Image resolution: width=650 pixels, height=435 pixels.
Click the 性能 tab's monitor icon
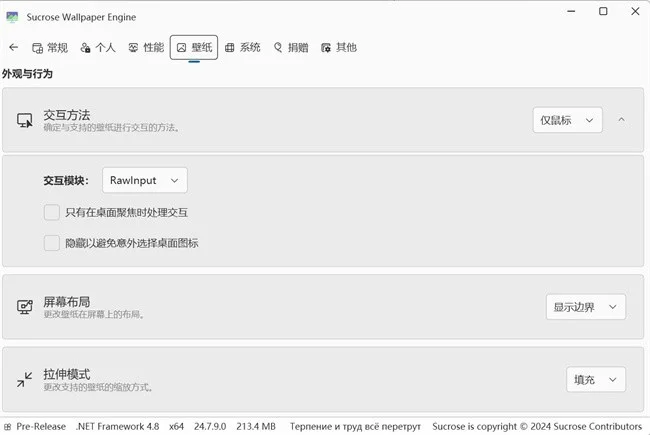point(133,48)
